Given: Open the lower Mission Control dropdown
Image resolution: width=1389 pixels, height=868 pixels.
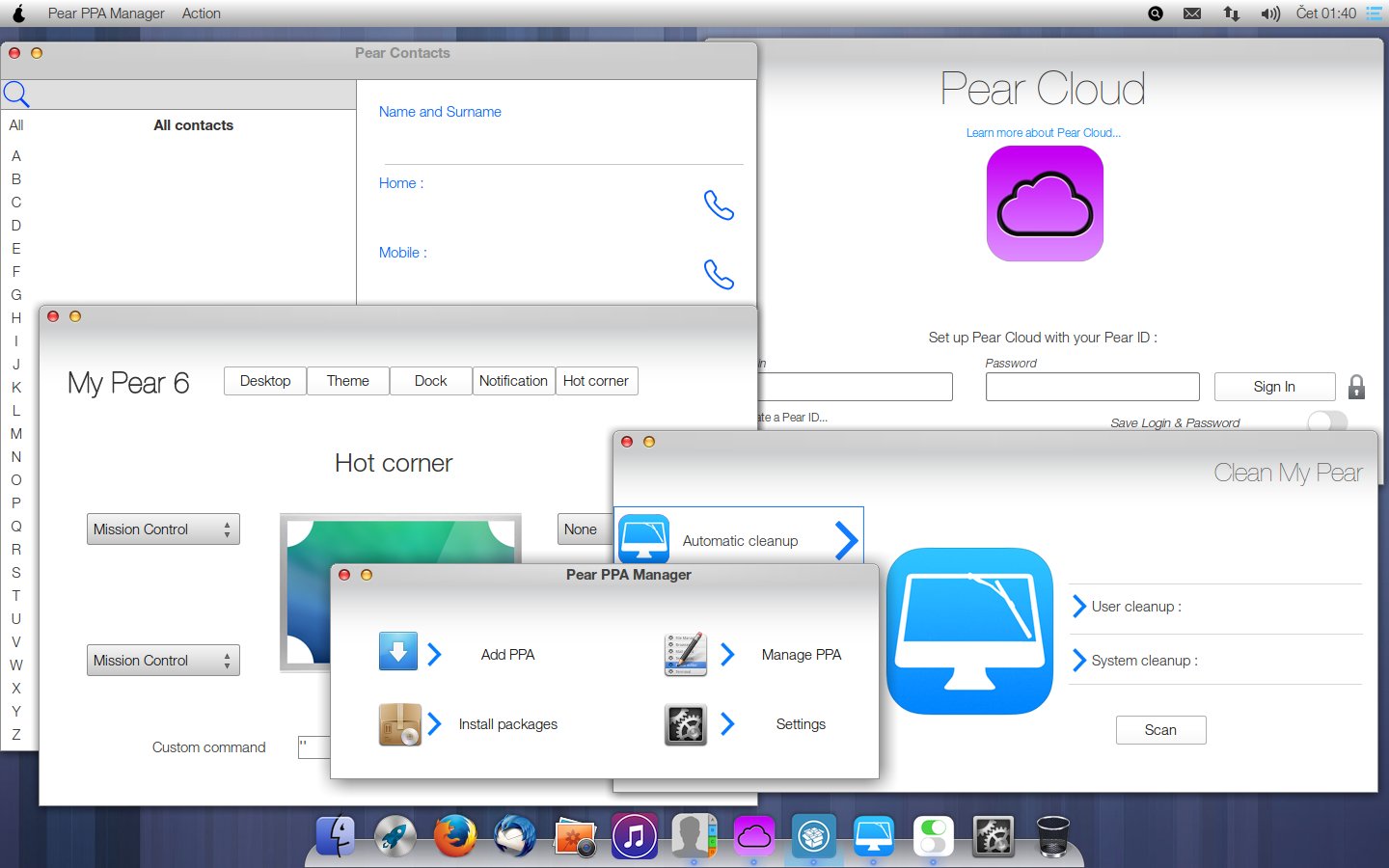Looking at the screenshot, I should click(163, 661).
